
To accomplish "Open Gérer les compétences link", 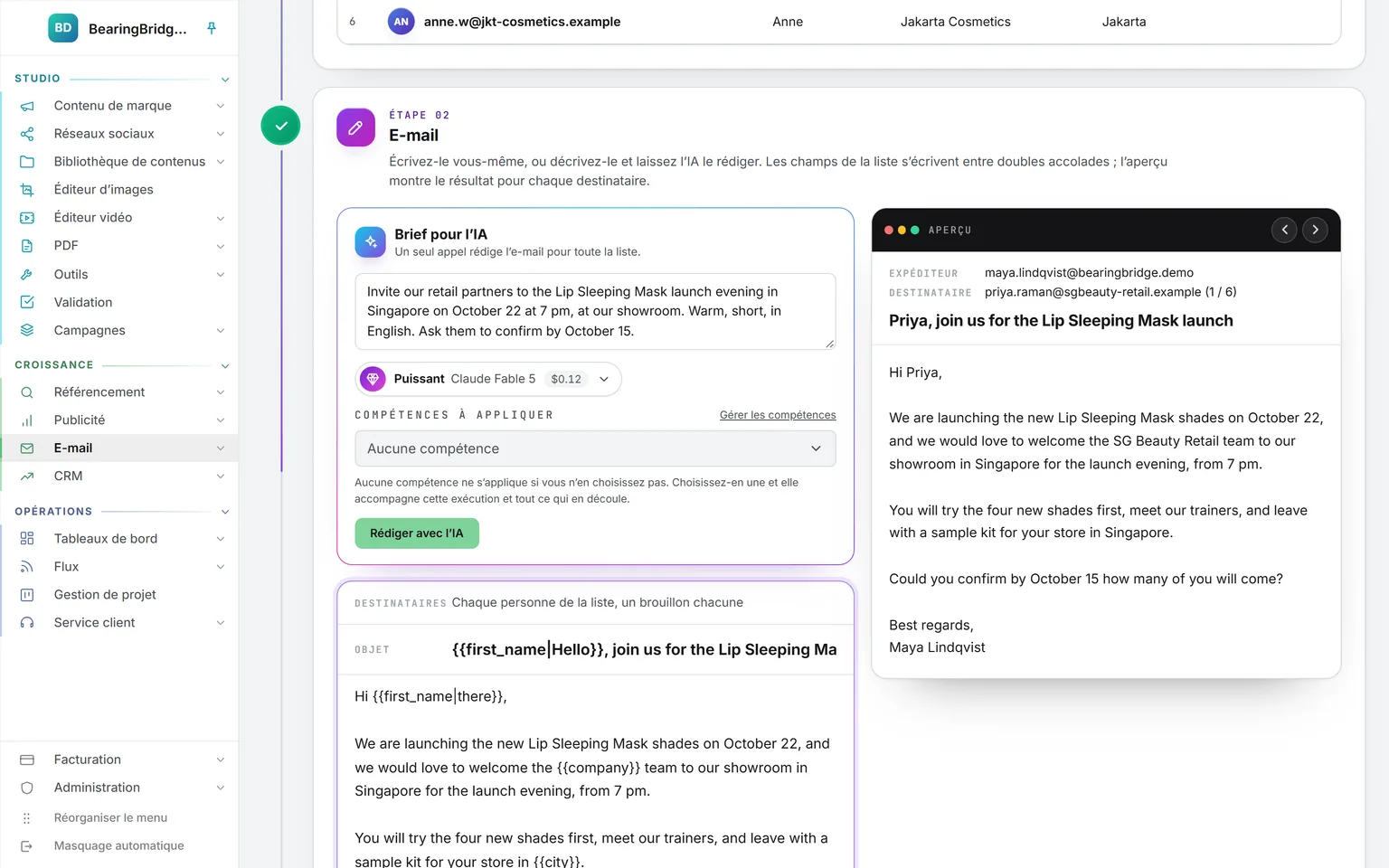I will pos(778,415).
